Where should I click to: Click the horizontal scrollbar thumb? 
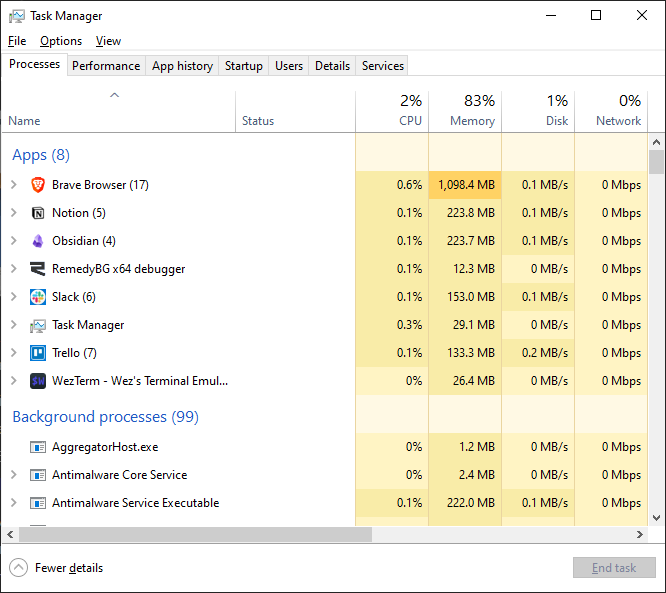pos(195,534)
